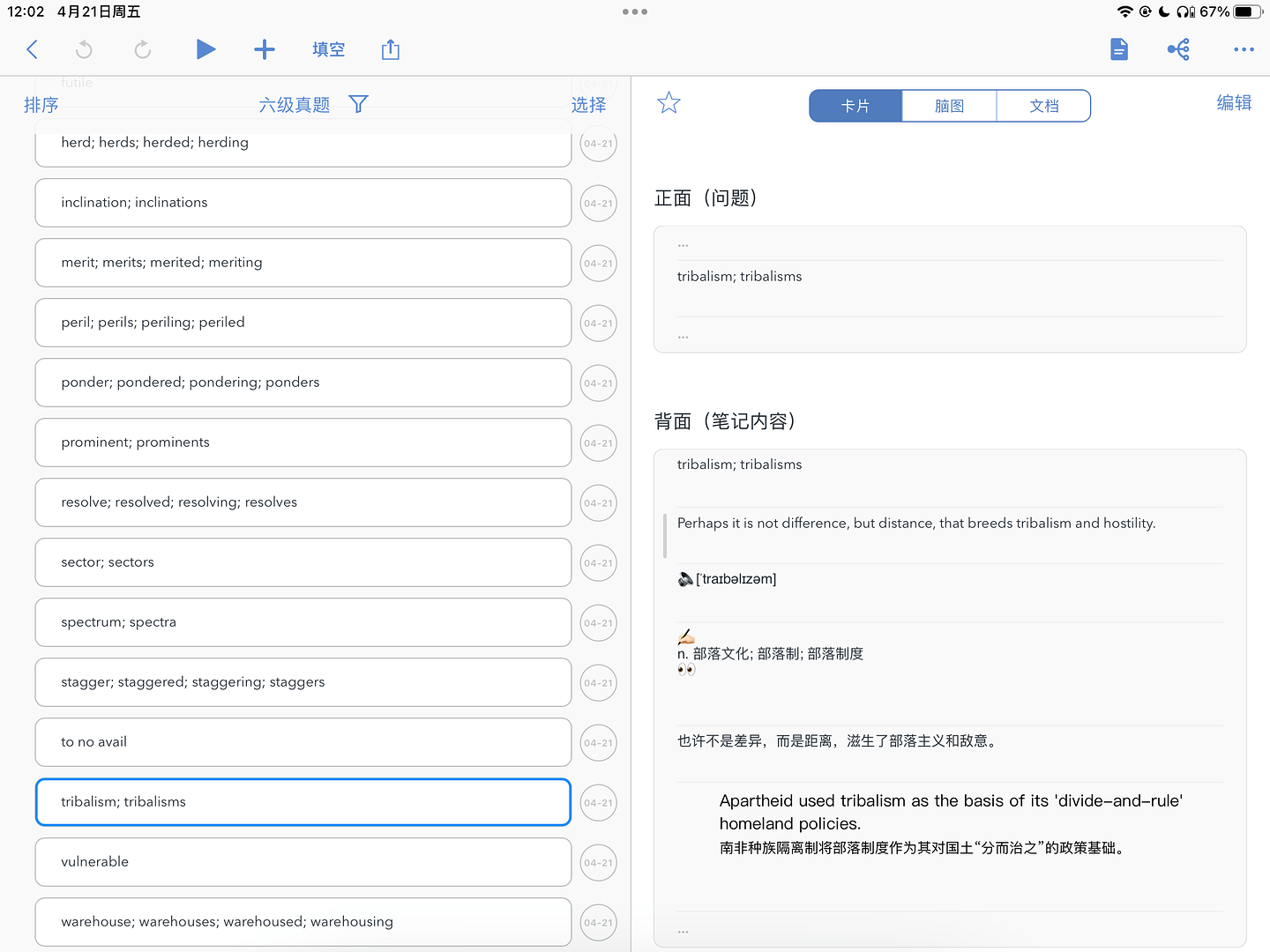Viewport: 1270px width, 952px height.
Task: Open the three-dot more menu
Action: pyautogui.click(x=1244, y=49)
